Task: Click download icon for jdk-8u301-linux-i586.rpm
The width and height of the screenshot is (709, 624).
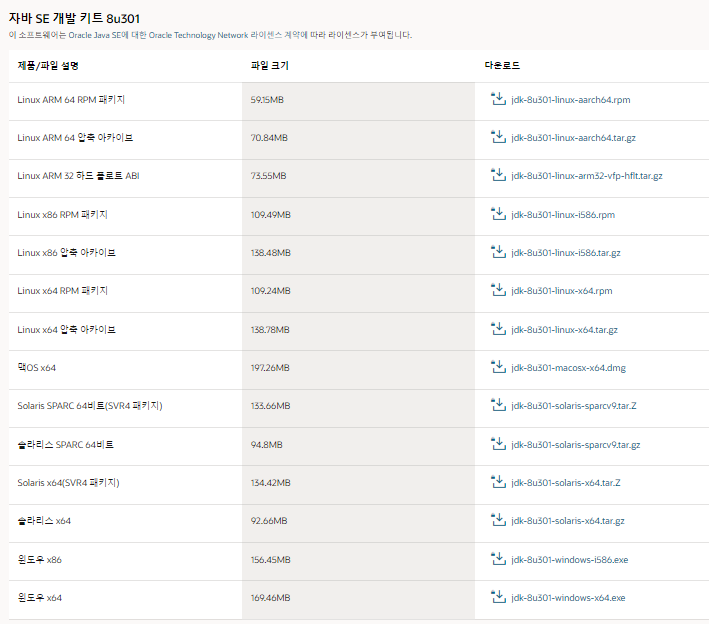Action: click(x=498, y=214)
